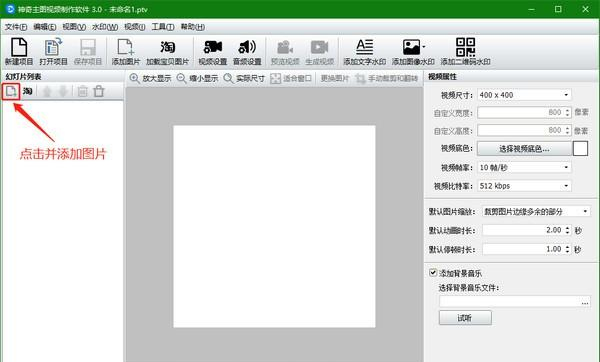Click 实际尺寸 actual size

(x=244, y=78)
